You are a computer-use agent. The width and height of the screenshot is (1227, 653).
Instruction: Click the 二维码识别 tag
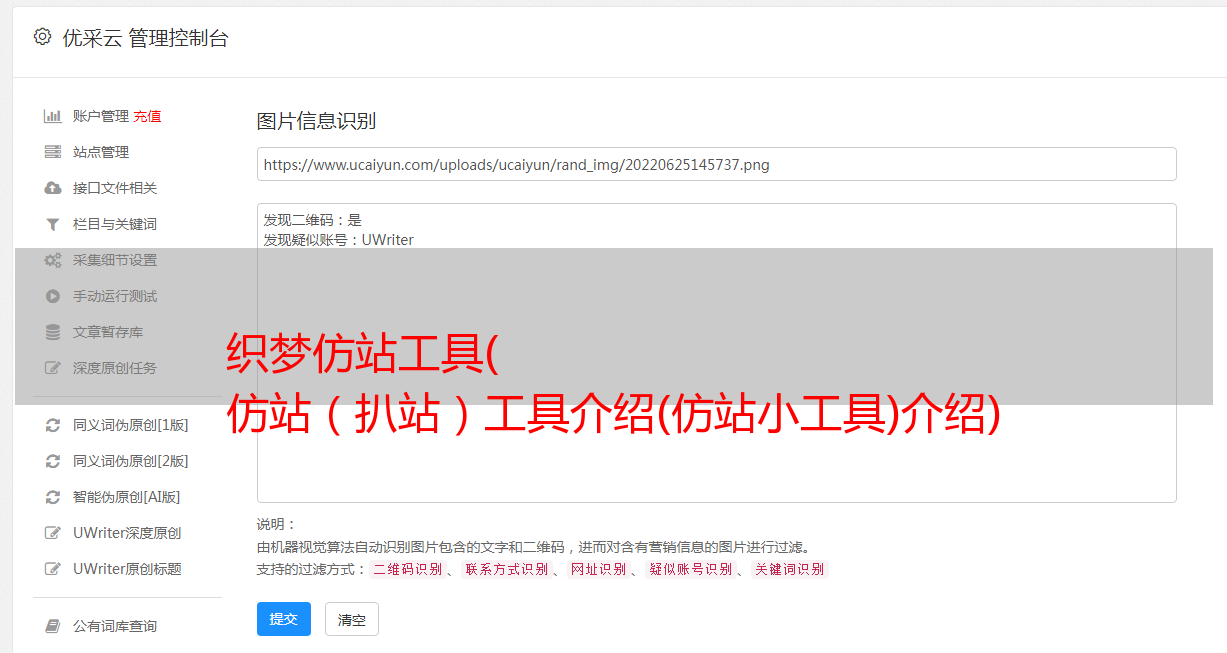407,569
